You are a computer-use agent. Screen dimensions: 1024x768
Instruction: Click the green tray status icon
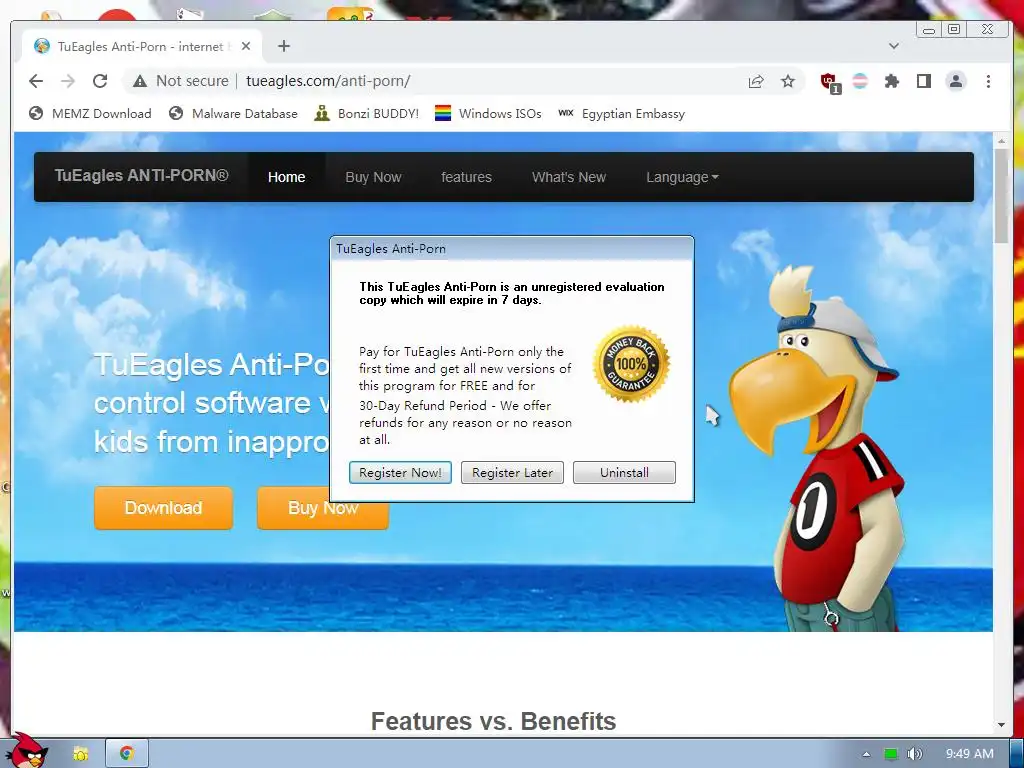coord(891,754)
